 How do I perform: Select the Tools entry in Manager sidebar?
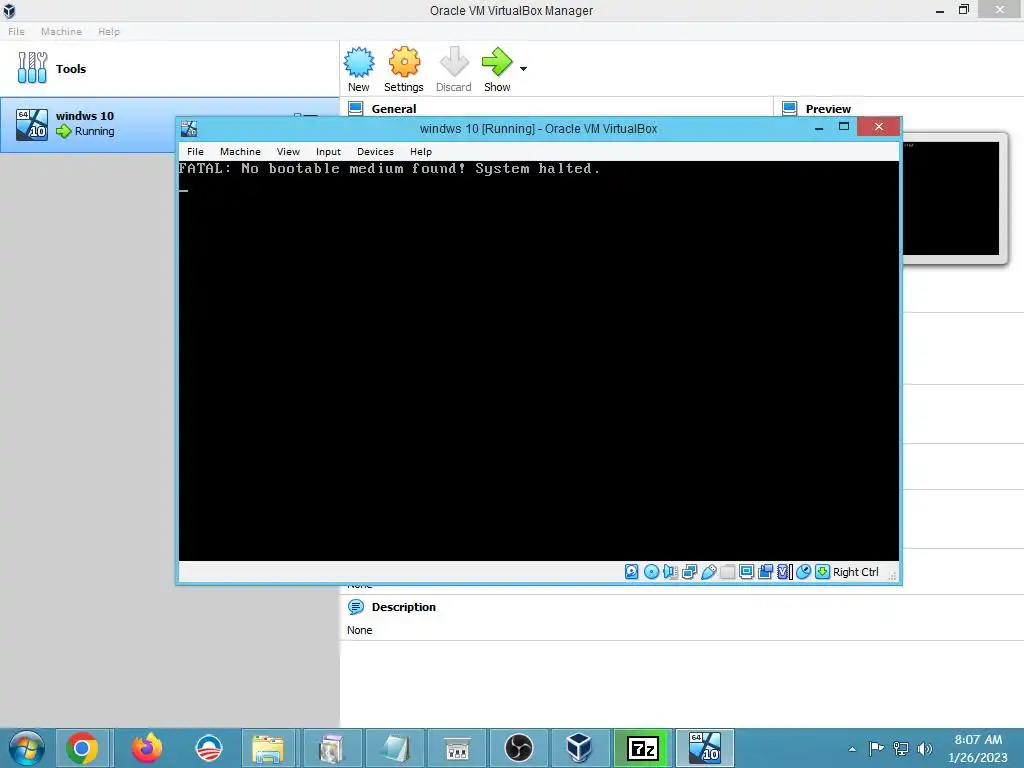[x=169, y=69]
